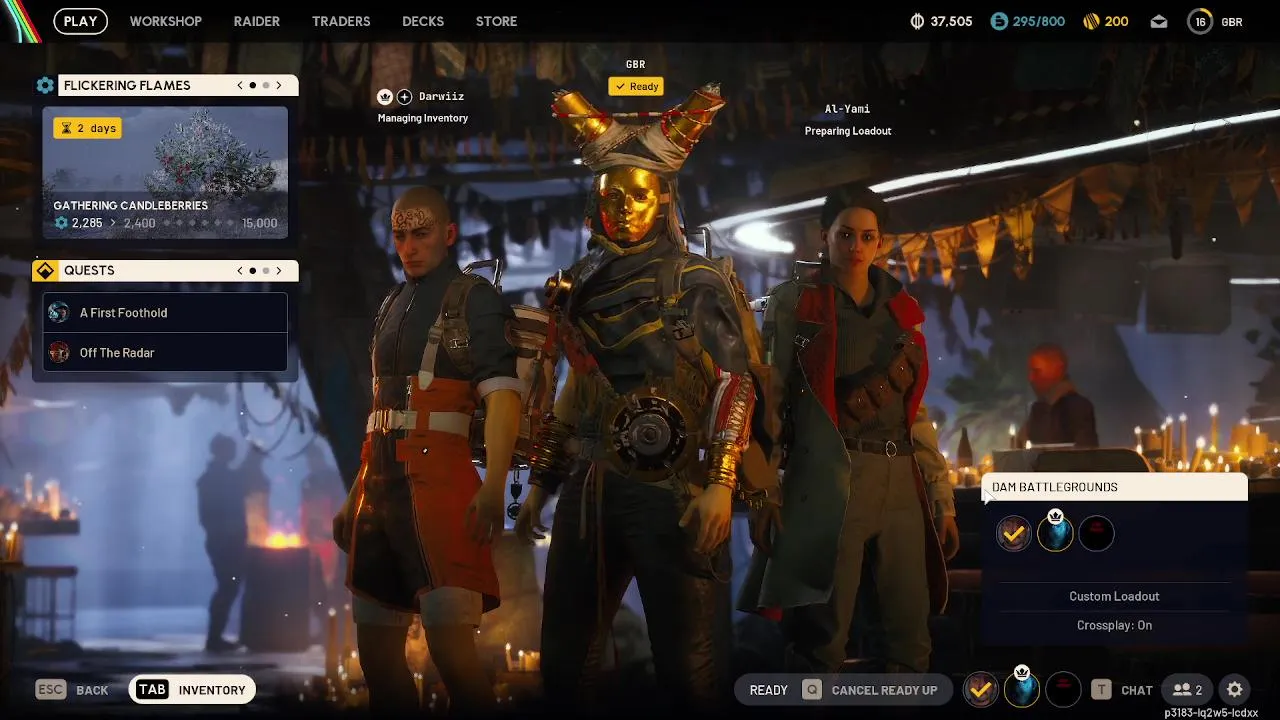Open the A First Foothold quest
Screen dimensions: 1280x720
(x=165, y=312)
